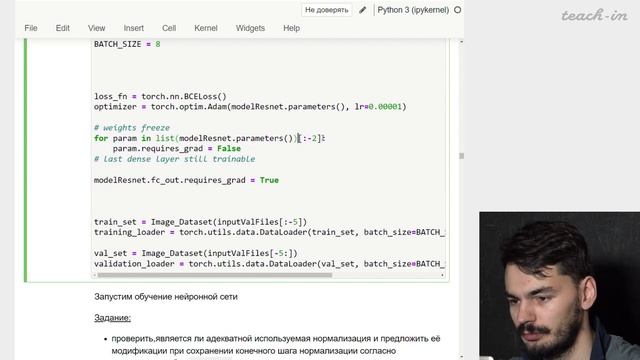Click the 'val_set = Image_Dataset' line

click(x=196, y=253)
